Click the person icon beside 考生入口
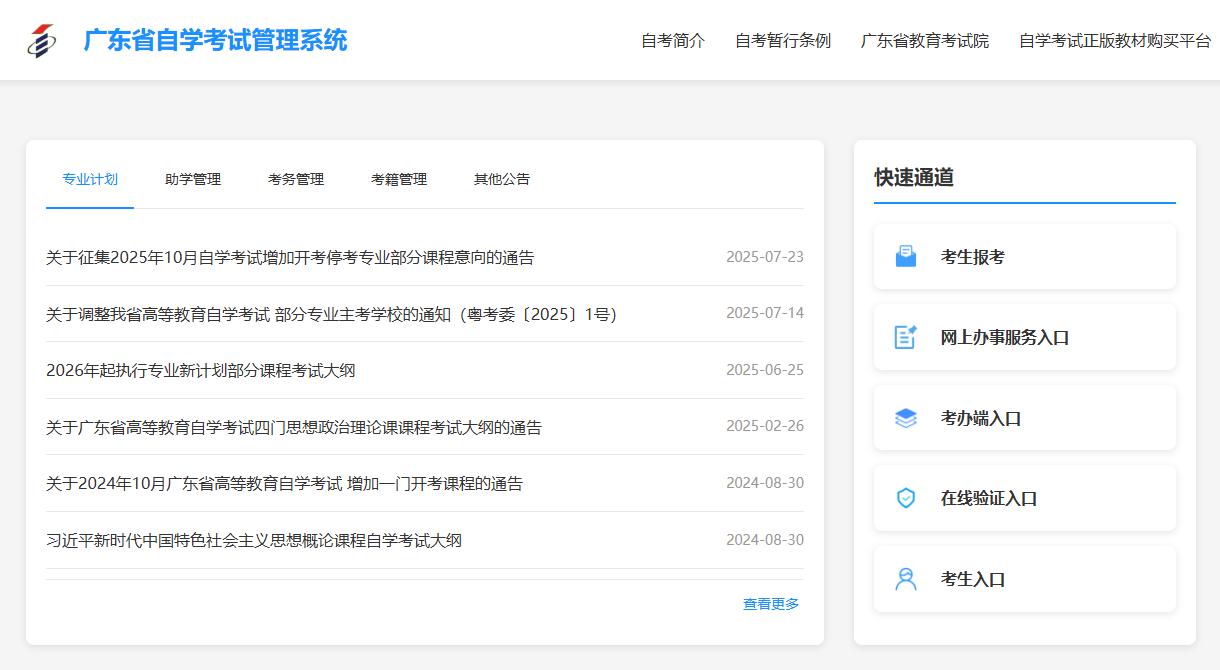This screenshot has width=1220, height=670. [905, 579]
